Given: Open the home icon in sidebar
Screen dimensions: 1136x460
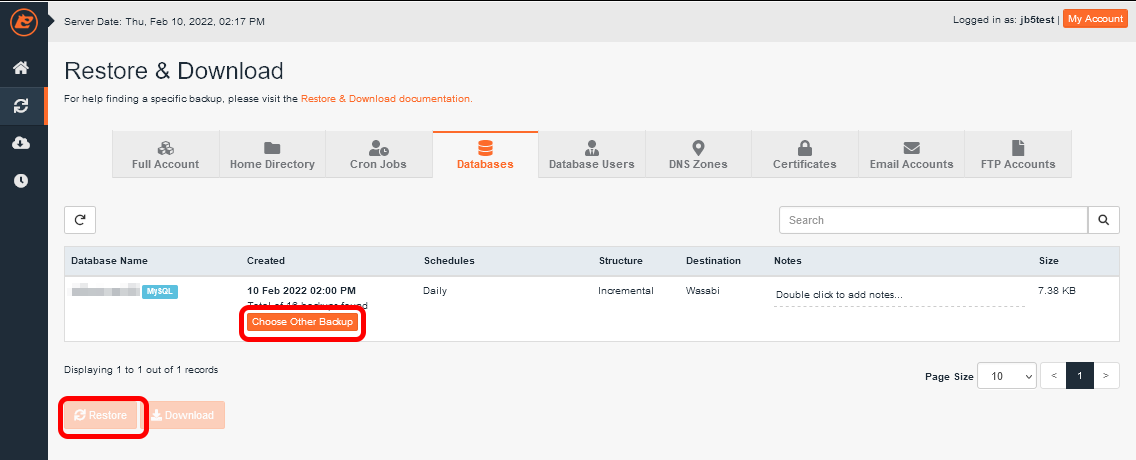Looking at the screenshot, I should tap(21, 68).
